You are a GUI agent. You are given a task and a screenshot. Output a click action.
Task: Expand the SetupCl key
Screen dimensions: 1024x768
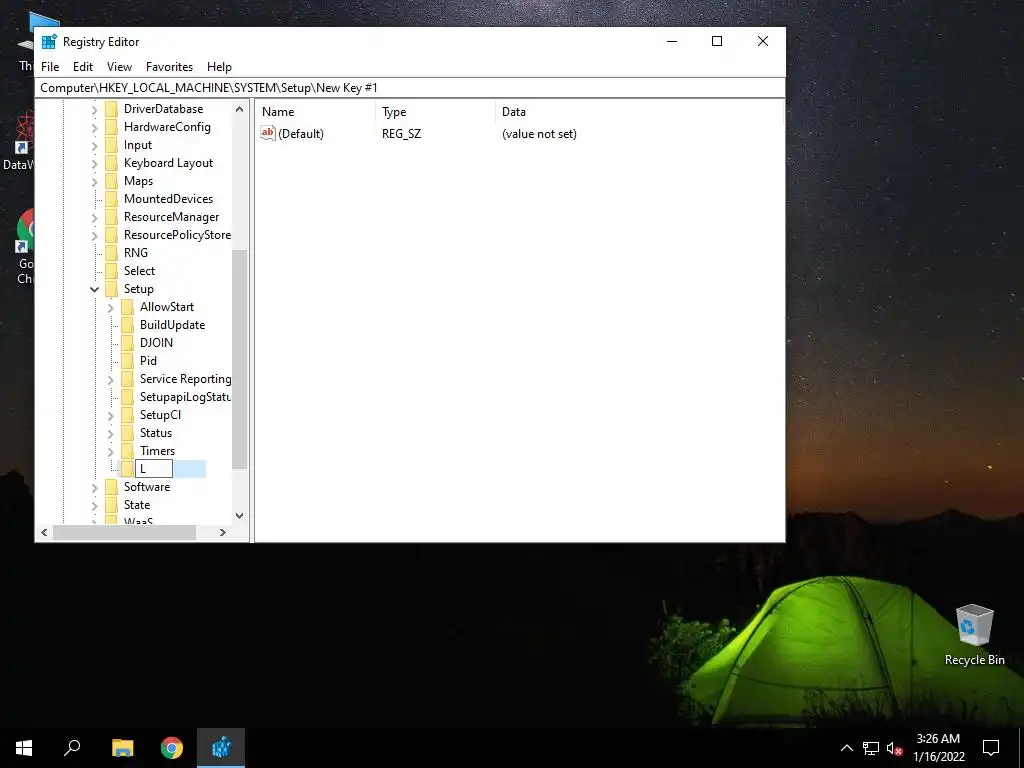point(110,415)
